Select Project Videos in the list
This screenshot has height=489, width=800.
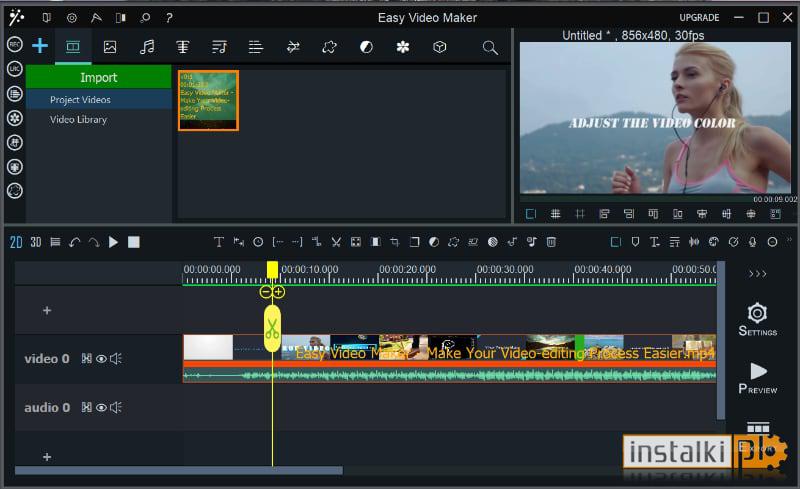[98, 100]
